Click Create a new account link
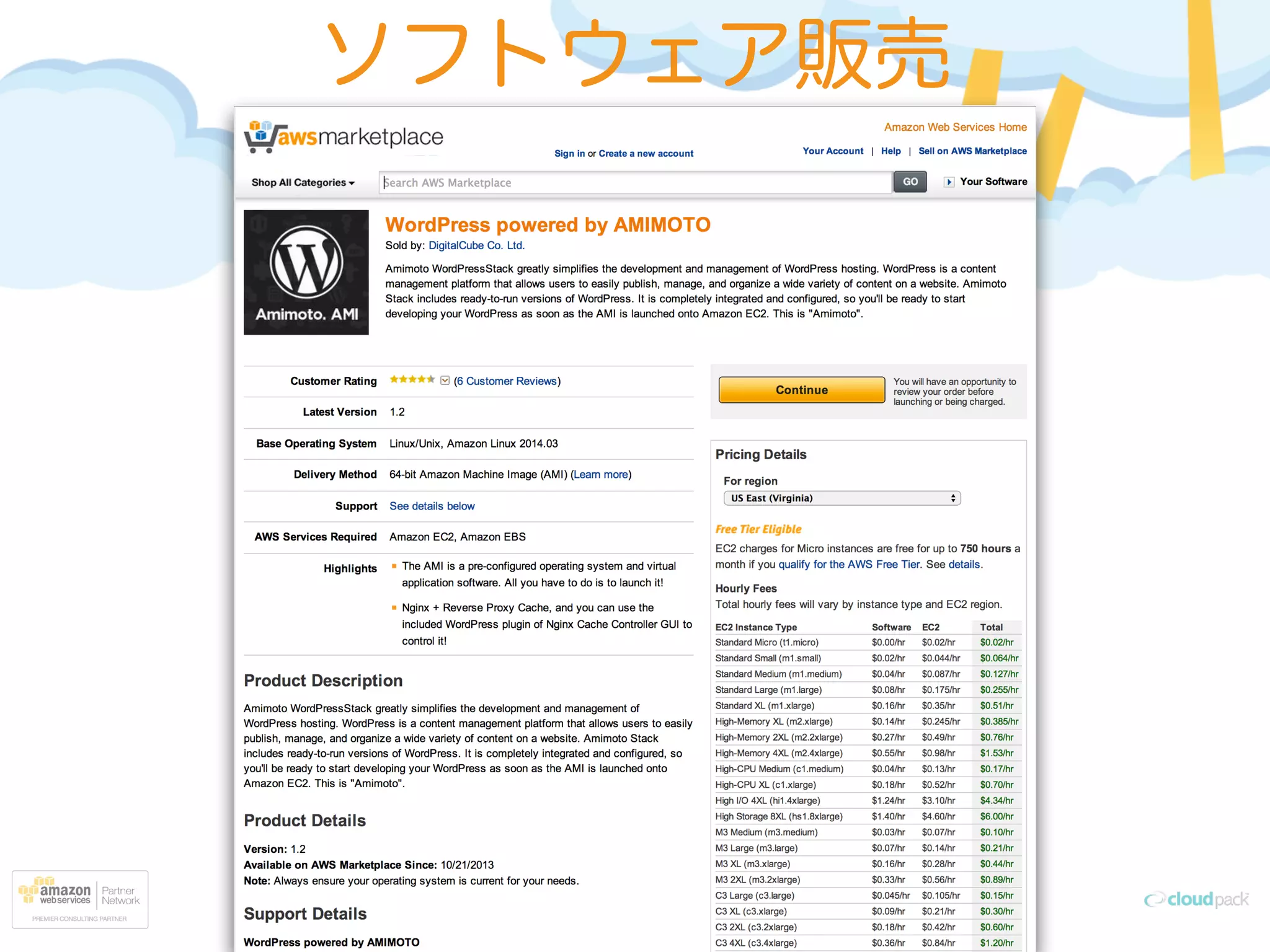The height and width of the screenshot is (952, 1270). tap(646, 154)
